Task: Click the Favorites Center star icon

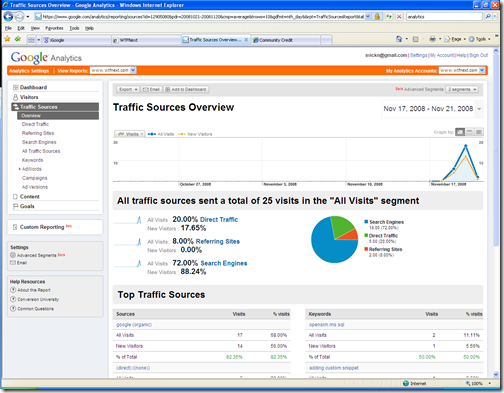Action: tap(7, 39)
